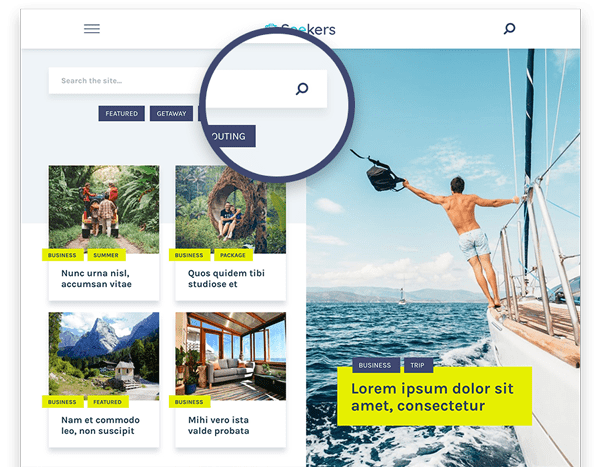600x467 pixels.
Task: Open 'Nam et commodo leo, non suscipit' article
Action: point(100,425)
